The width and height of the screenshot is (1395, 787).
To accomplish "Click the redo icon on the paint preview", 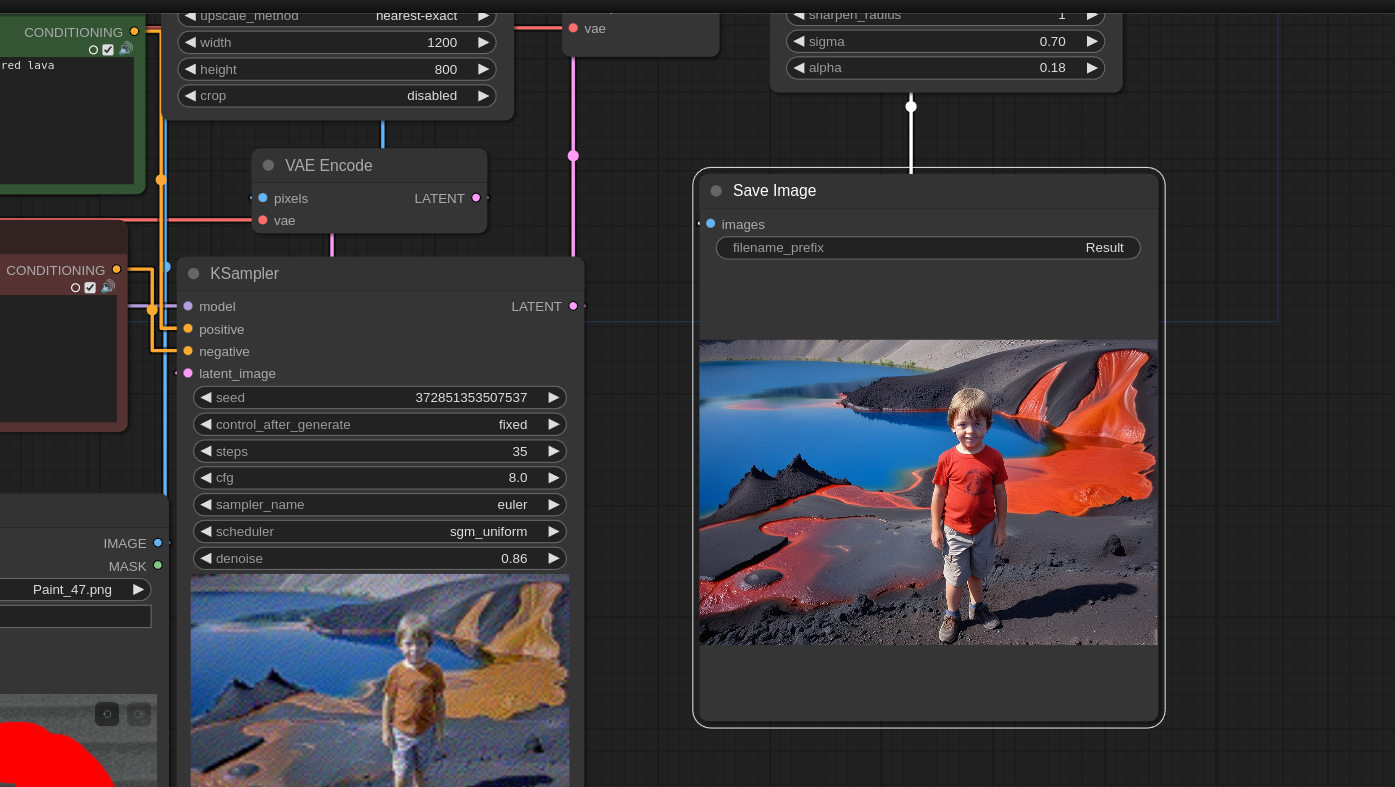I will pyautogui.click(x=139, y=713).
